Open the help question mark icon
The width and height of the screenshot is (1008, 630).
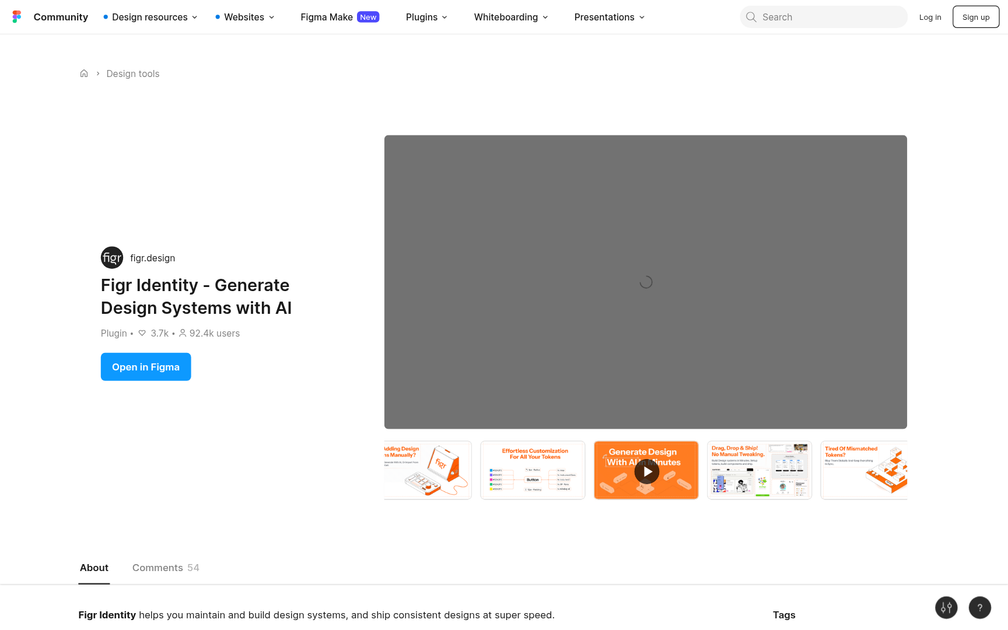[979, 607]
